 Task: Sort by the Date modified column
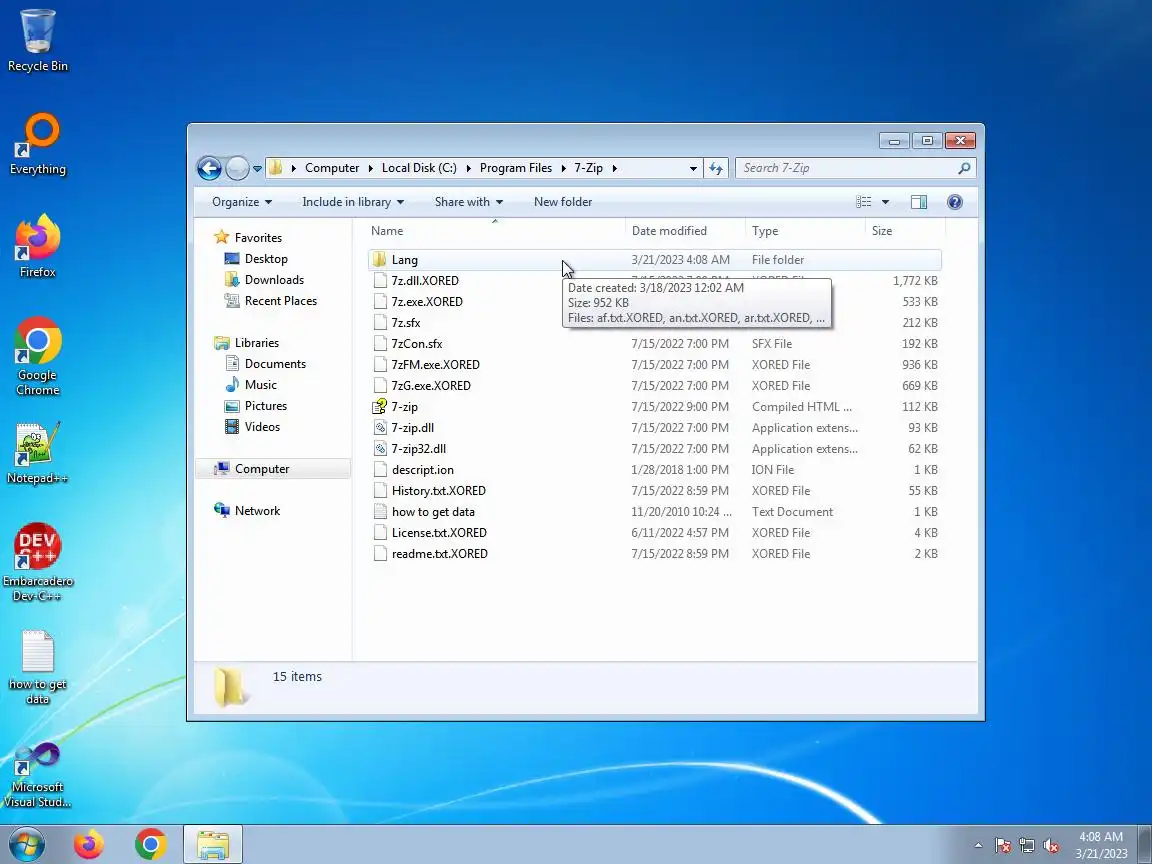[x=685, y=231]
